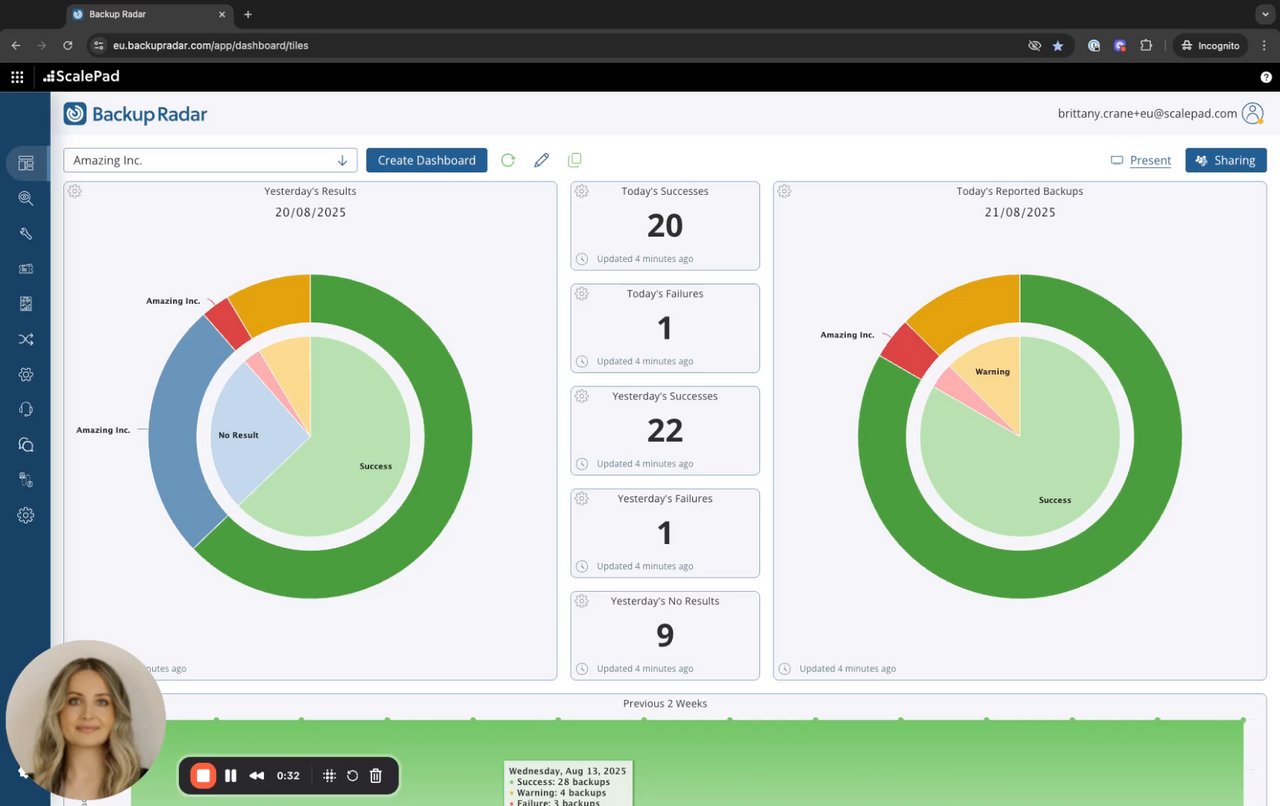Expand the Amazing Inc. dashboard dropdown

[210, 160]
